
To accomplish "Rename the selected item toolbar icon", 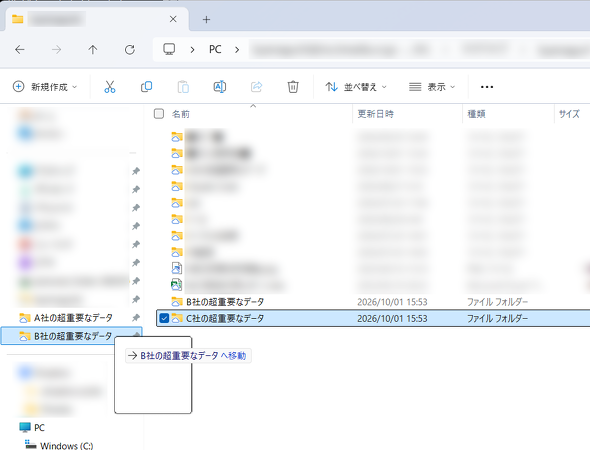I will pos(220,87).
